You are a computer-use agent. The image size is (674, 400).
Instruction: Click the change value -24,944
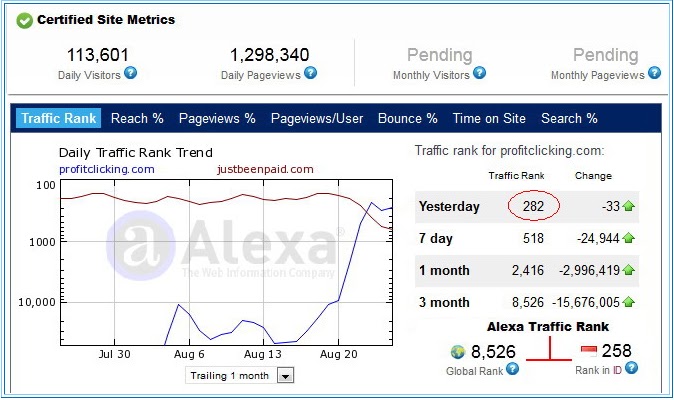[598, 238]
